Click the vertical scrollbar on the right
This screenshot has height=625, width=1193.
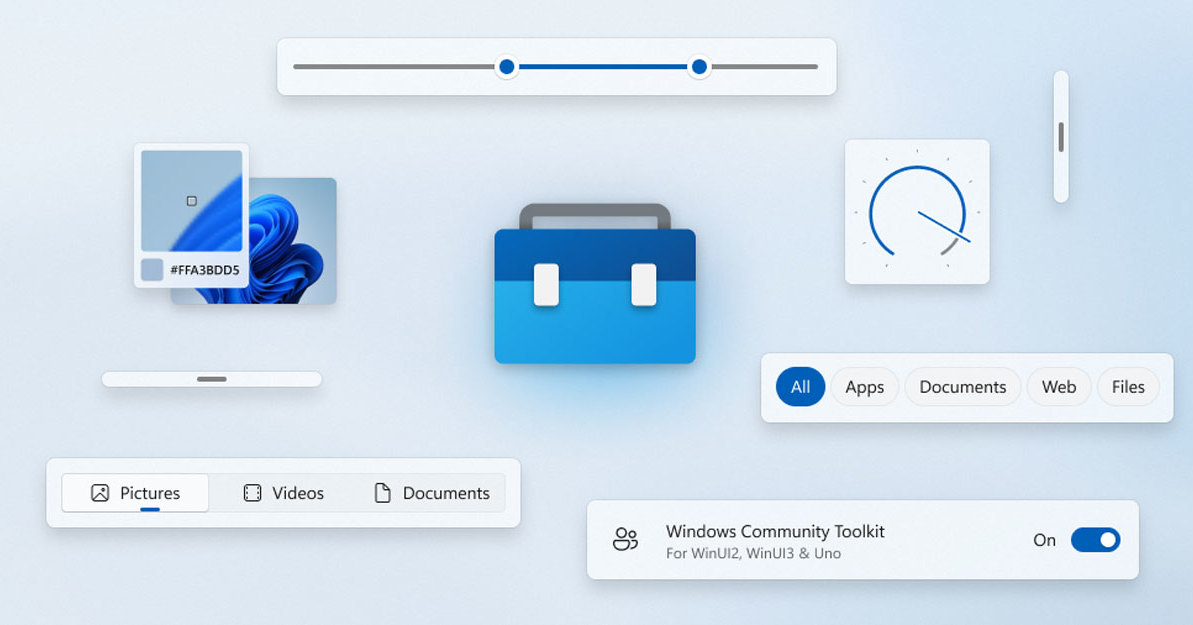(1060, 135)
